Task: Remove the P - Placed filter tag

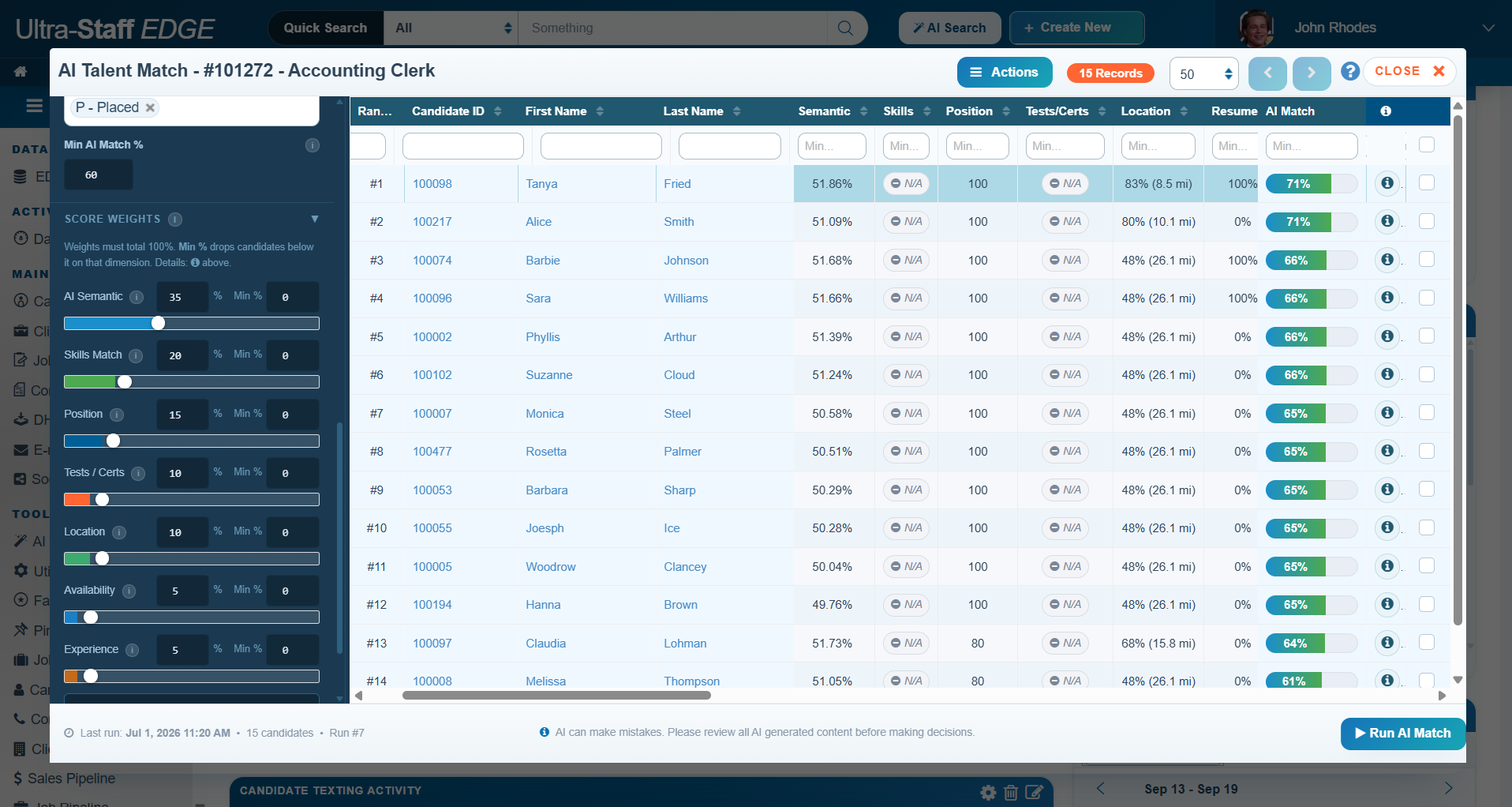Action: click(x=150, y=107)
